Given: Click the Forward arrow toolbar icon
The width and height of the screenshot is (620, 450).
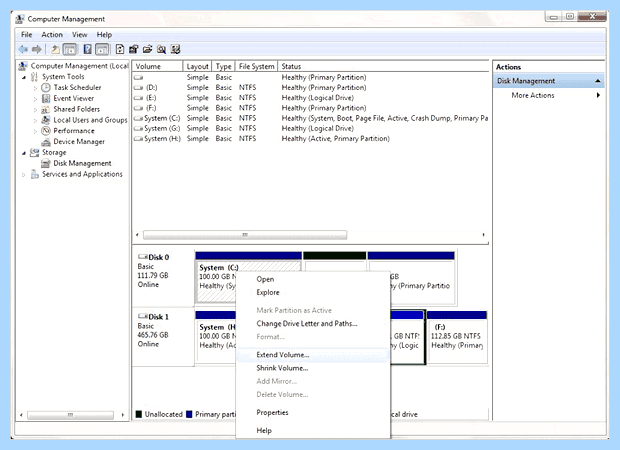Looking at the screenshot, I should [37, 49].
